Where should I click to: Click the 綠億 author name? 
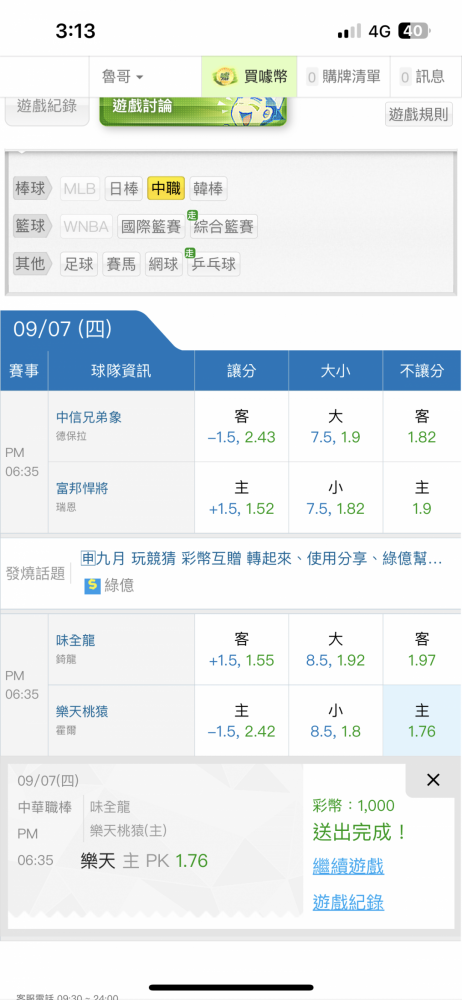coord(119,585)
